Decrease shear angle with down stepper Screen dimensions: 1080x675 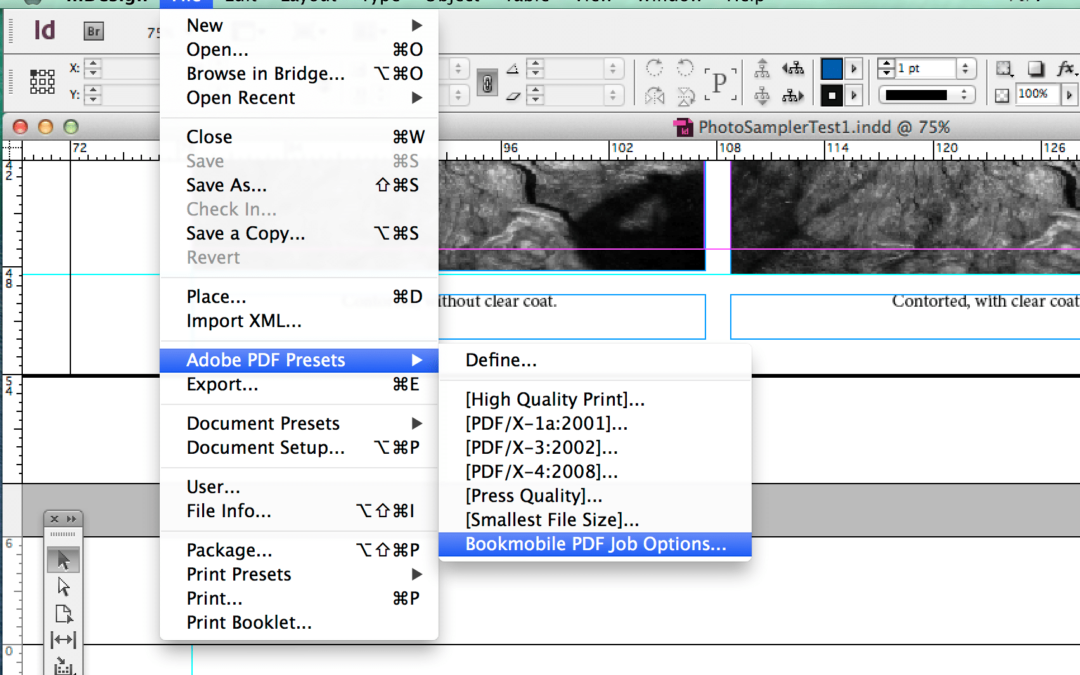pyautogui.click(x=534, y=99)
